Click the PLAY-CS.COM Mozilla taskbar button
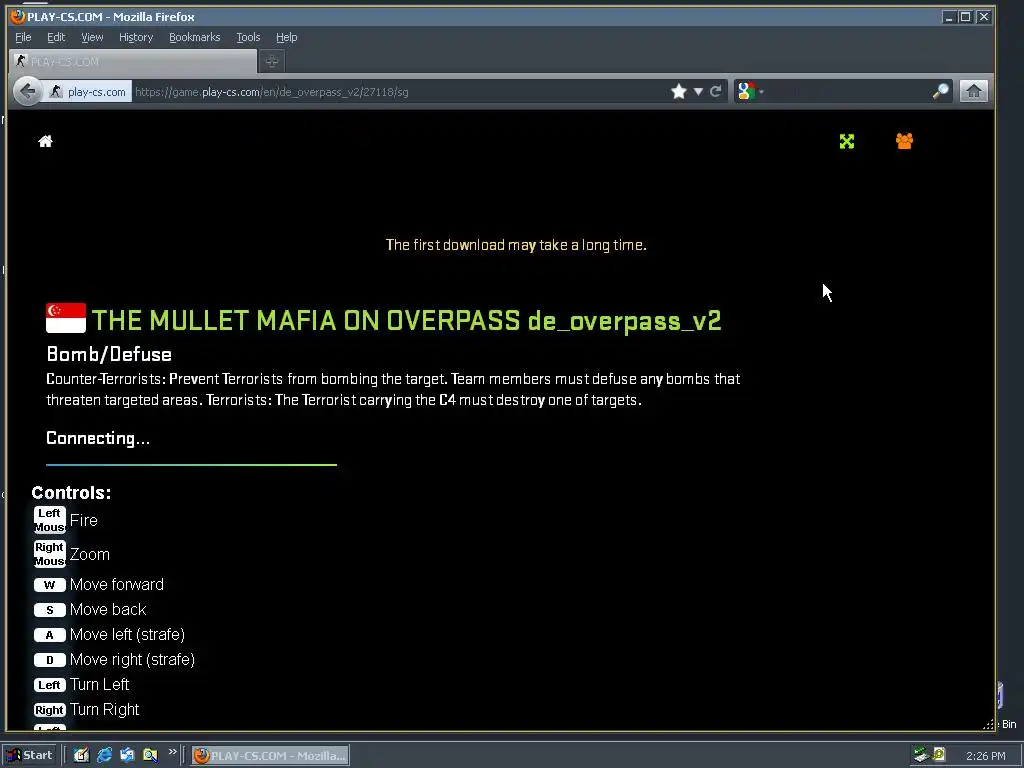This screenshot has height=768, width=1024. [x=270, y=756]
